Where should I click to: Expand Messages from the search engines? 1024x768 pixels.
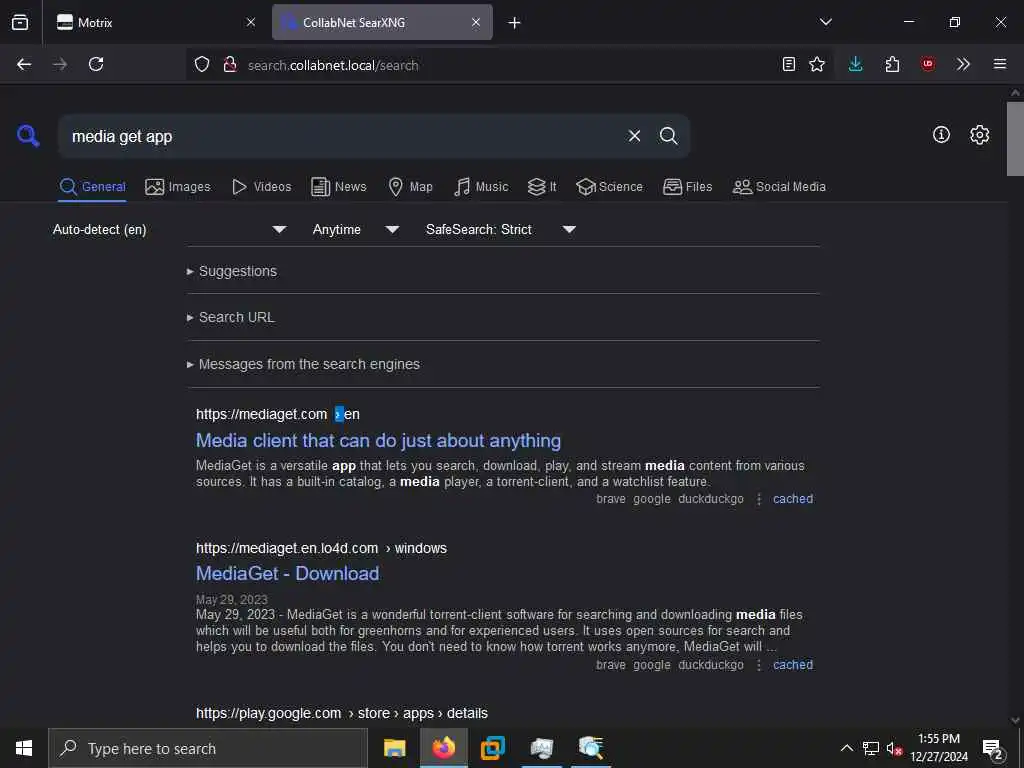coord(303,364)
